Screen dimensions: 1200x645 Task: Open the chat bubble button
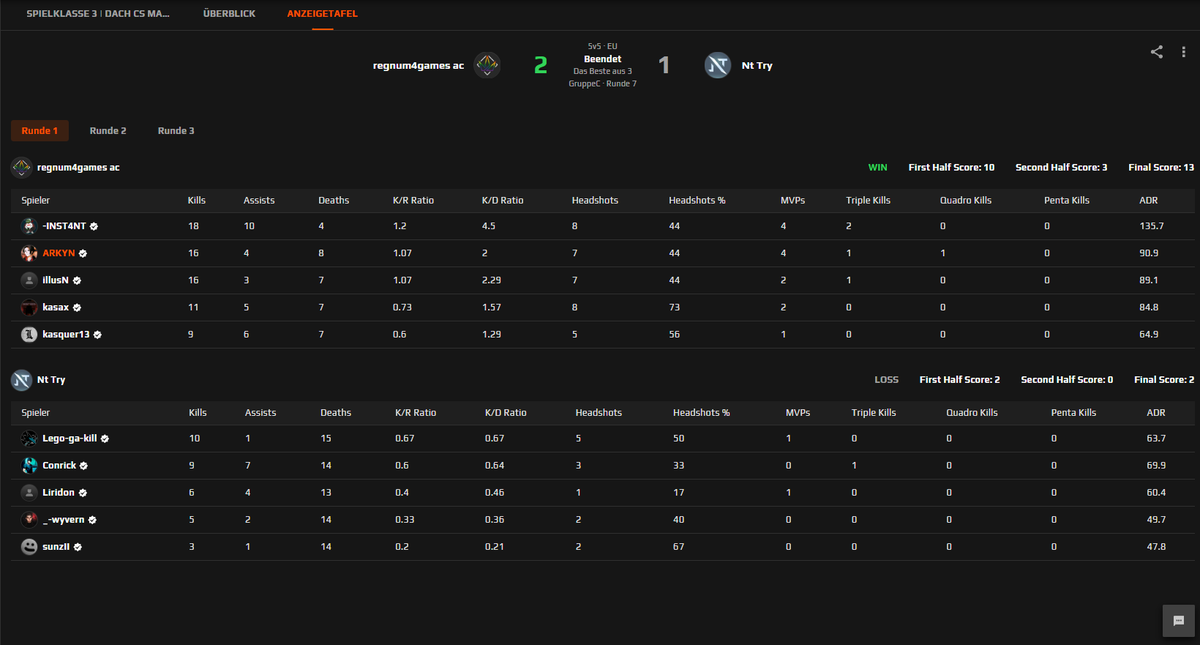(x=1179, y=620)
